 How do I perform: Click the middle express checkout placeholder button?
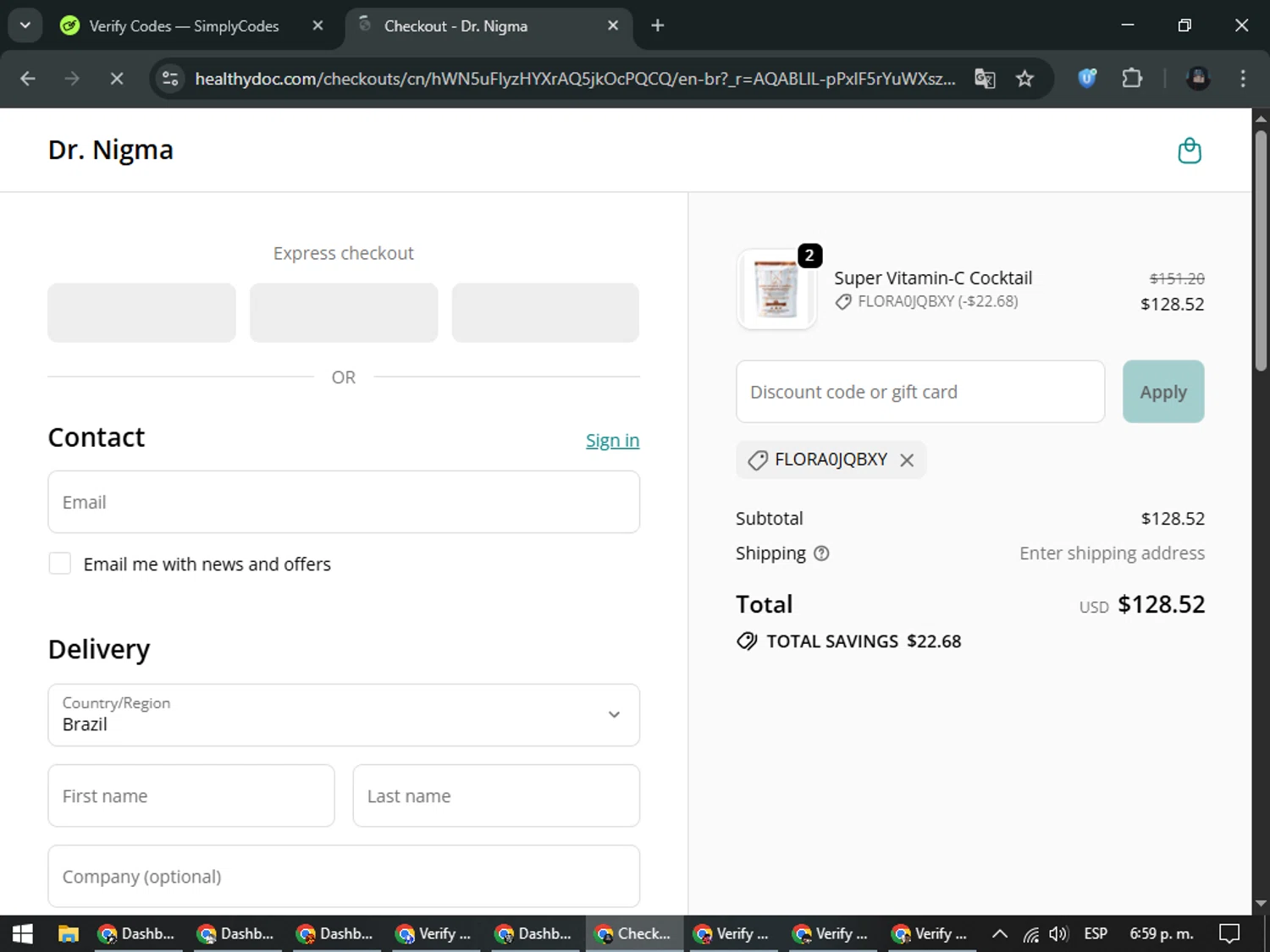coord(344,313)
